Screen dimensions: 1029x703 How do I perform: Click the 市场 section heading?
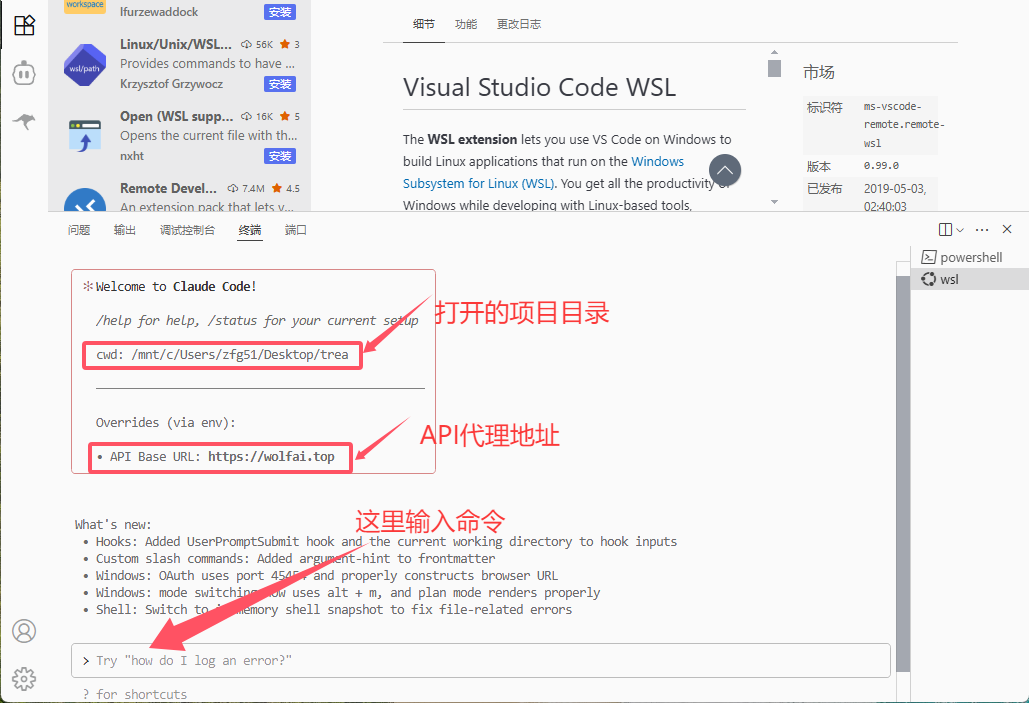pos(818,73)
